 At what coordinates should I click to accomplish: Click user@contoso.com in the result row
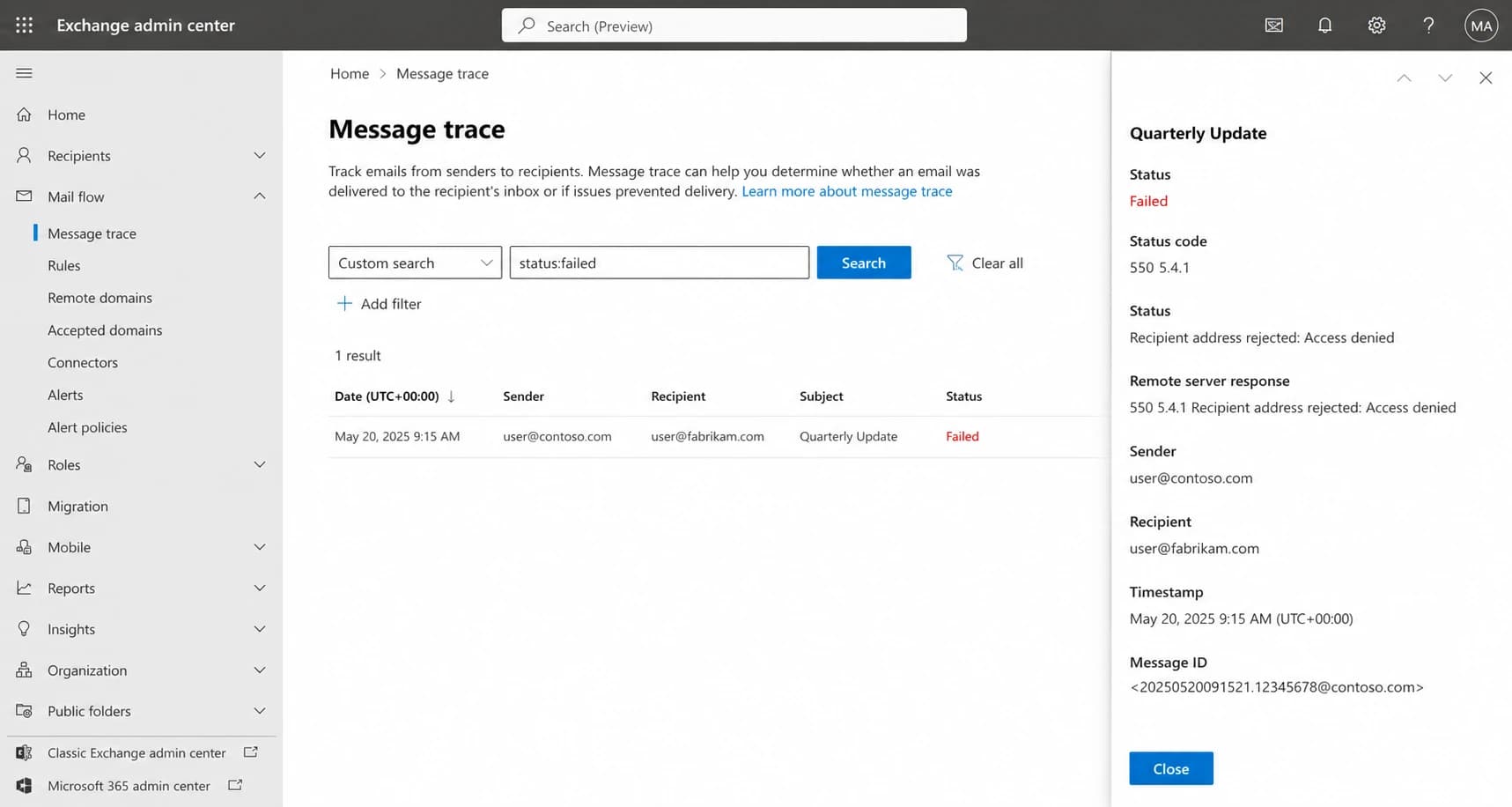557,436
